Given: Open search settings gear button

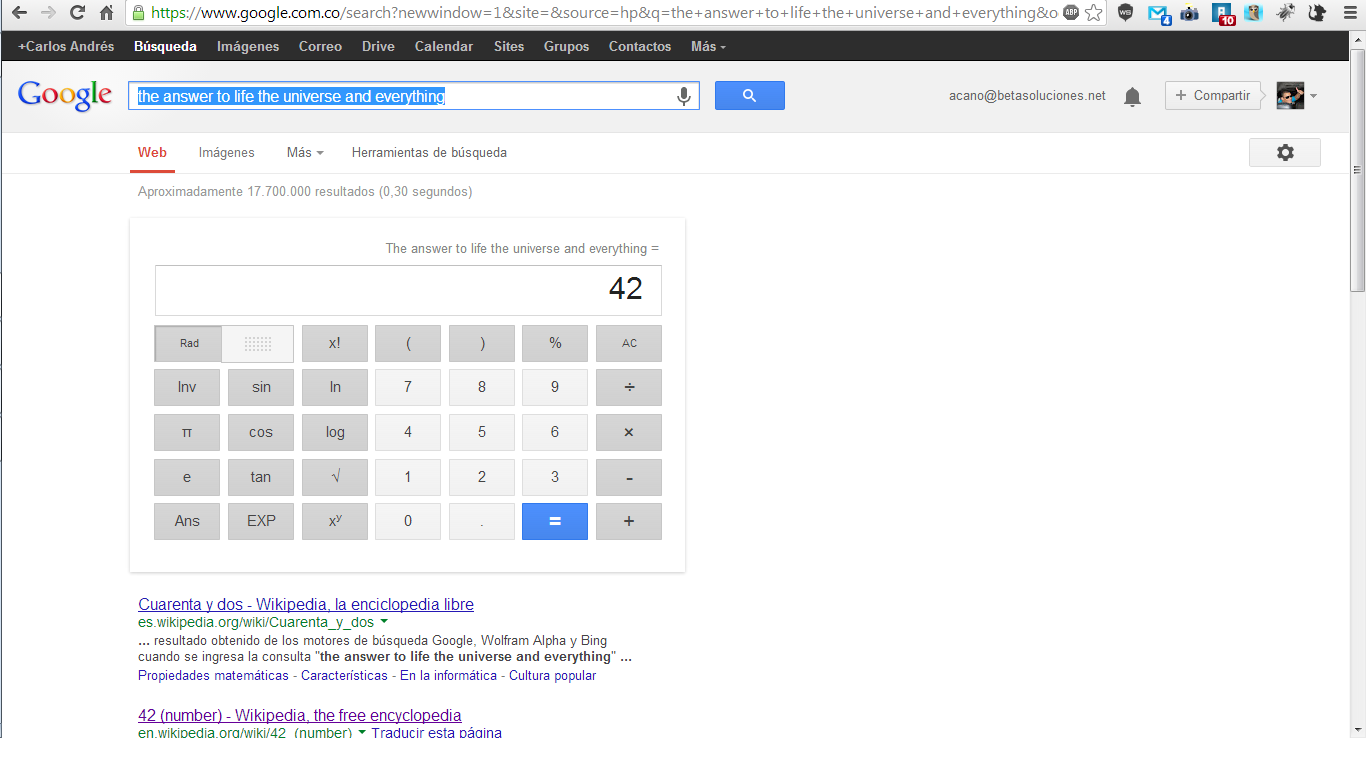Looking at the screenshot, I should pyautogui.click(x=1285, y=153).
